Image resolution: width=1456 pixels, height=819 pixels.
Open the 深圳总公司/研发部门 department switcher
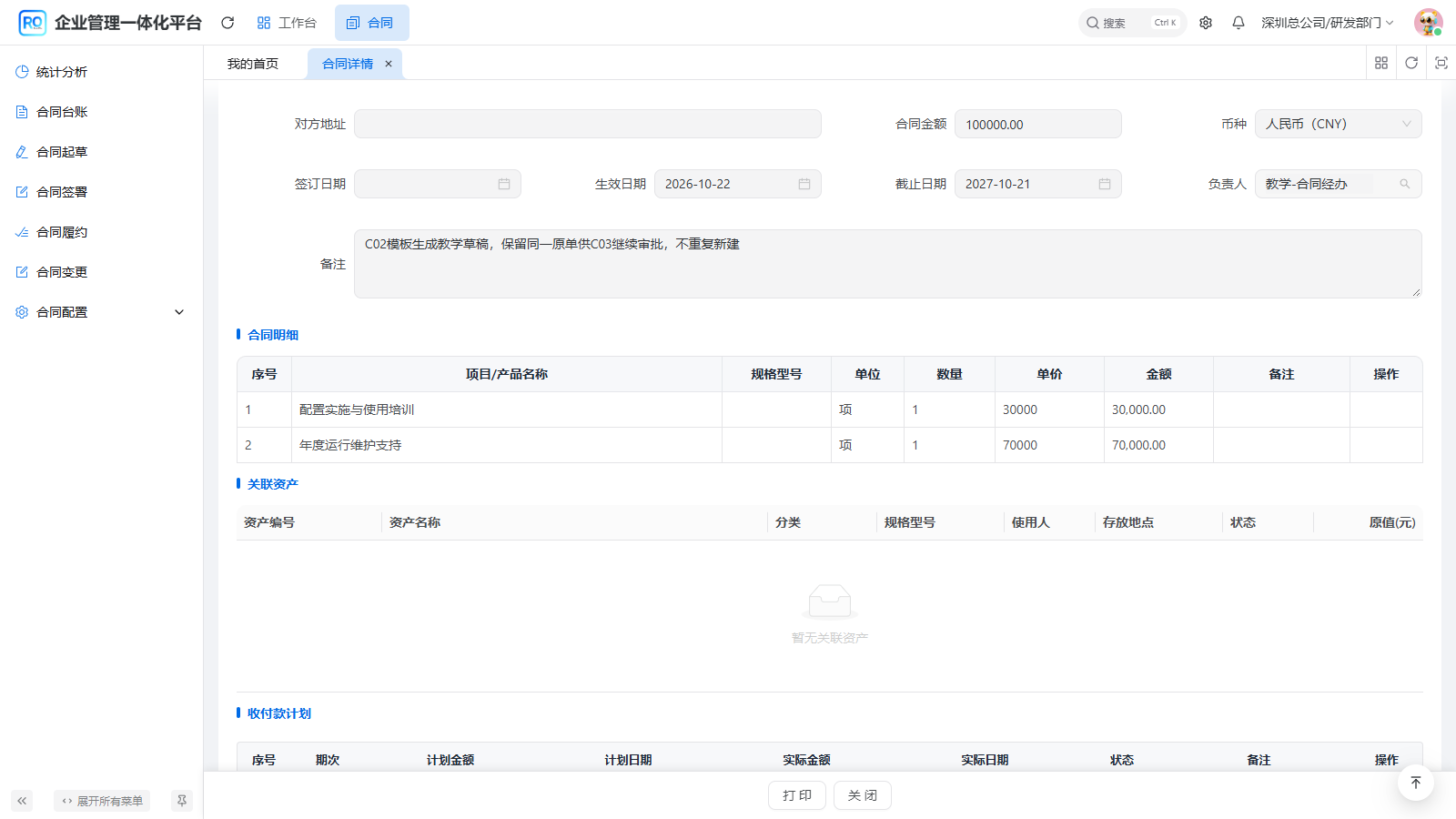(1328, 23)
